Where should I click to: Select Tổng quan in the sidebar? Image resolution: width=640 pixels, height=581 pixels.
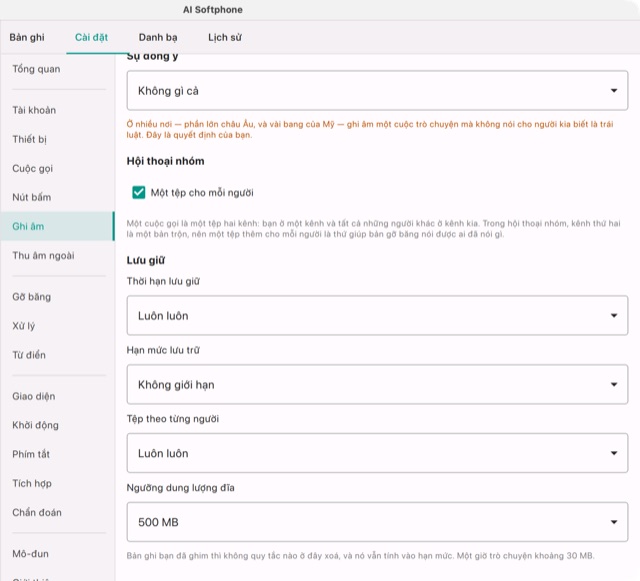click(58, 69)
